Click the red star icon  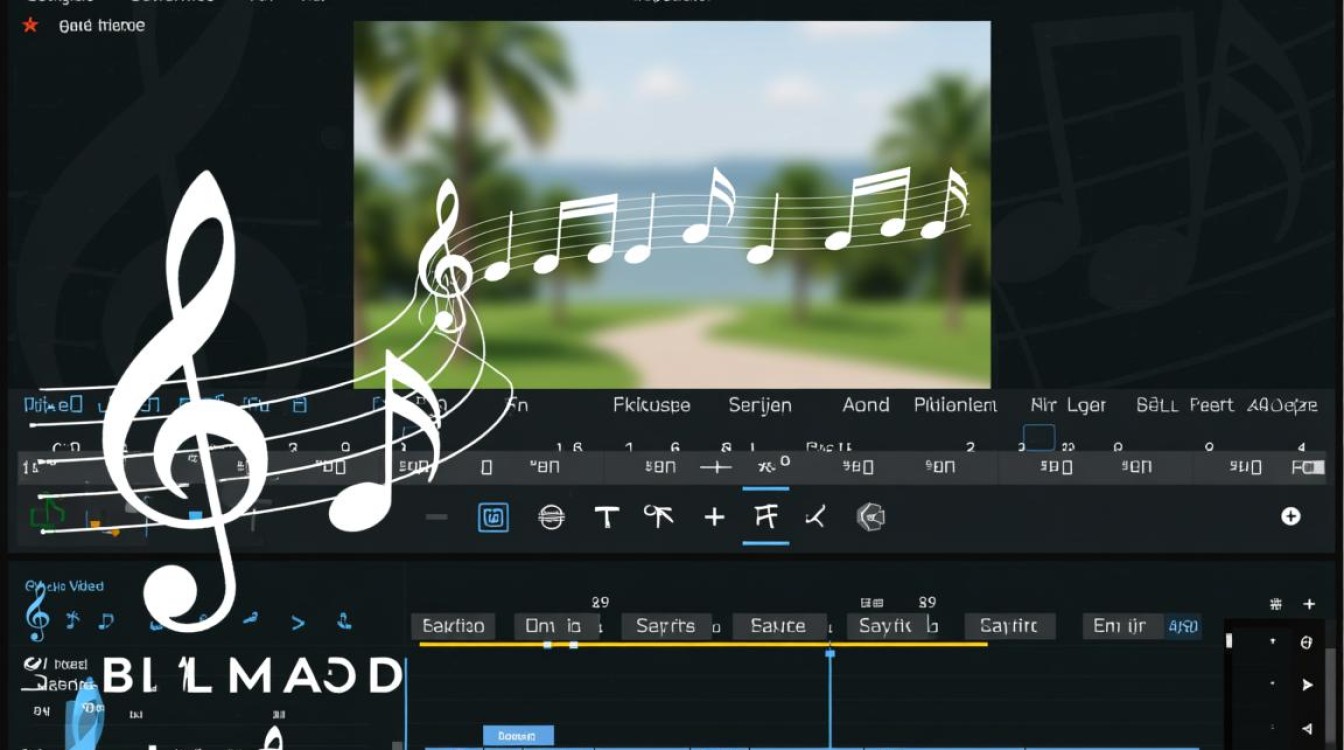(30, 25)
